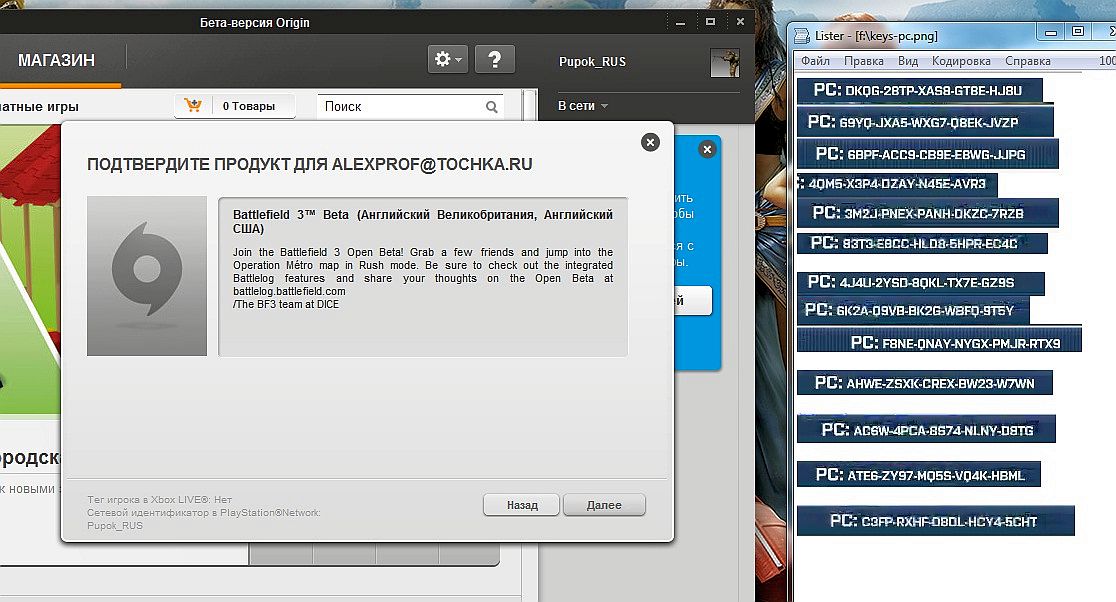This screenshot has width=1116, height=602.
Task: Click the key starting with 3M2J-PNEX
Action: point(927,213)
